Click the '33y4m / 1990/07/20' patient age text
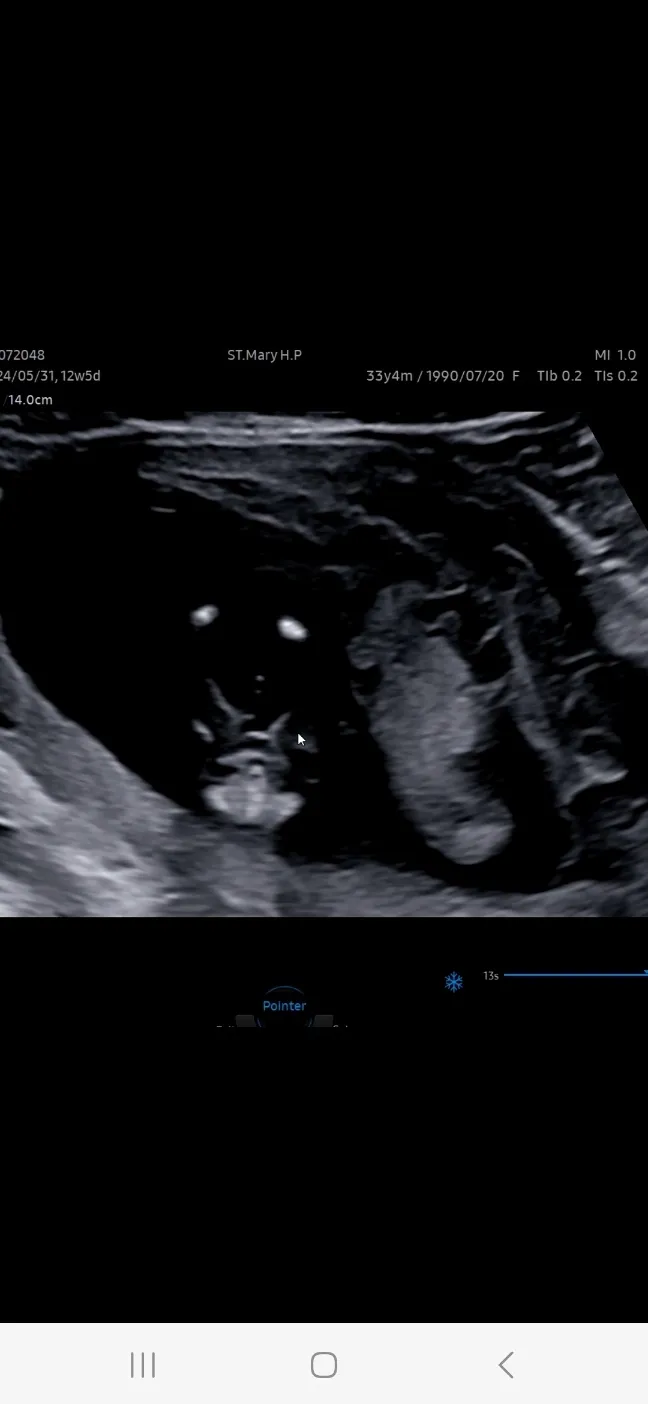Viewport: 648px width, 1404px height. point(435,376)
